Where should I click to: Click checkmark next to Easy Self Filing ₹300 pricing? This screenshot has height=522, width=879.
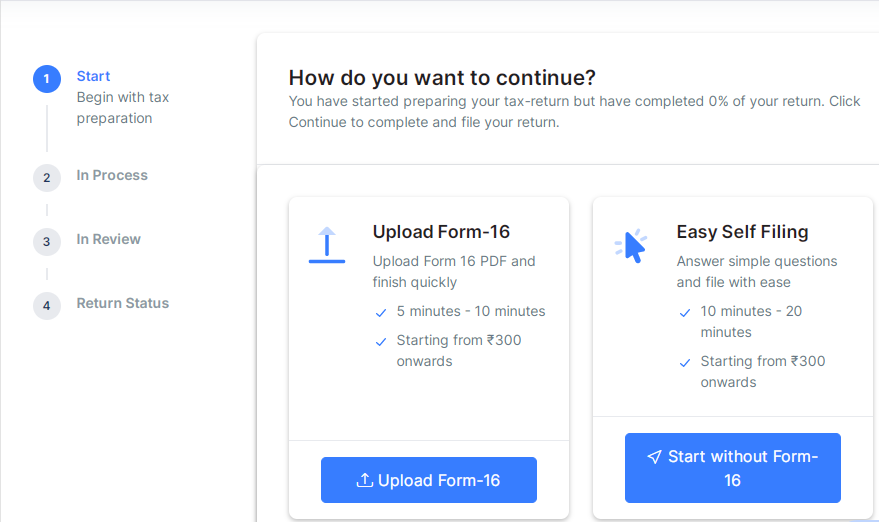click(x=684, y=363)
